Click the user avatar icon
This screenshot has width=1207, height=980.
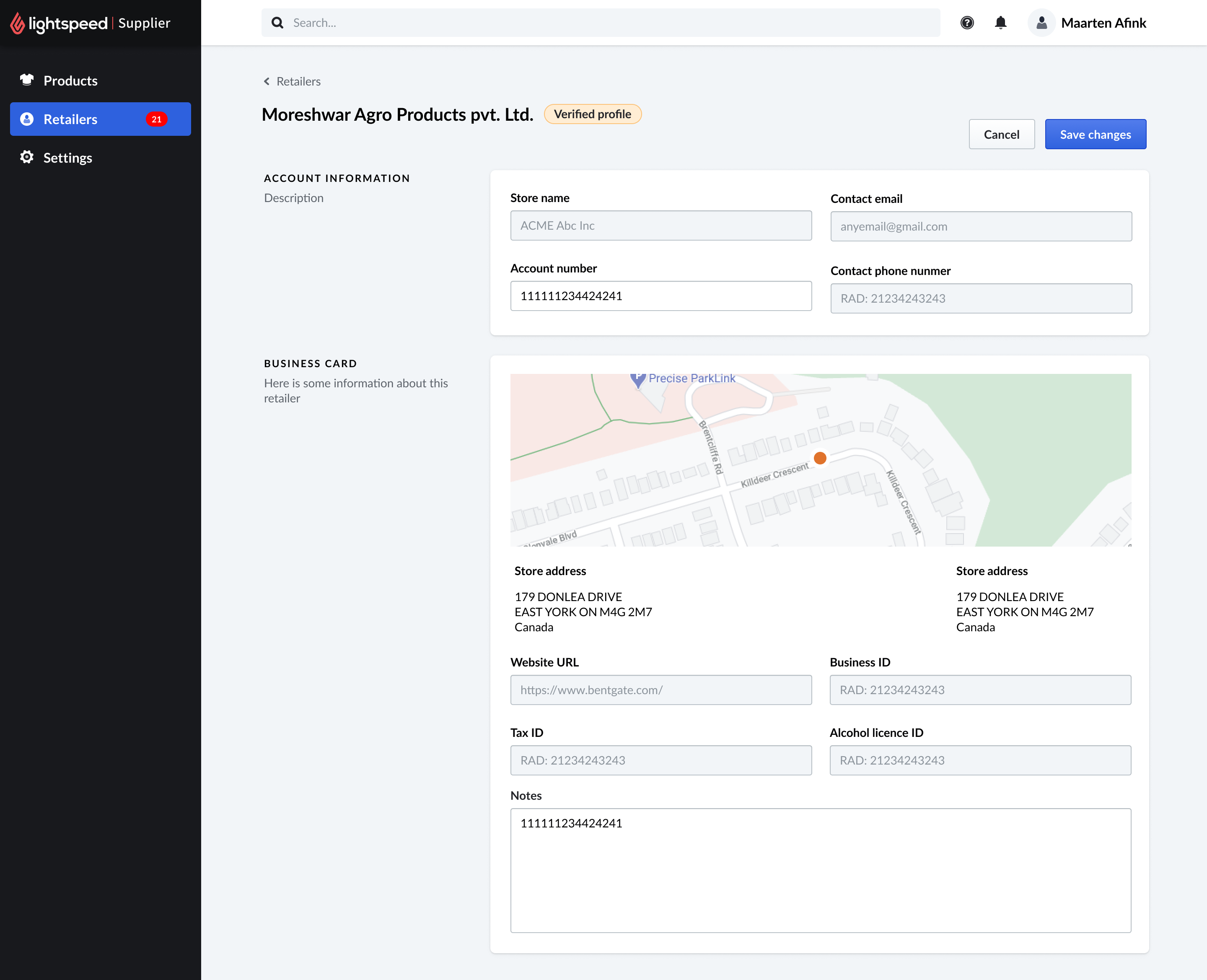tap(1041, 23)
